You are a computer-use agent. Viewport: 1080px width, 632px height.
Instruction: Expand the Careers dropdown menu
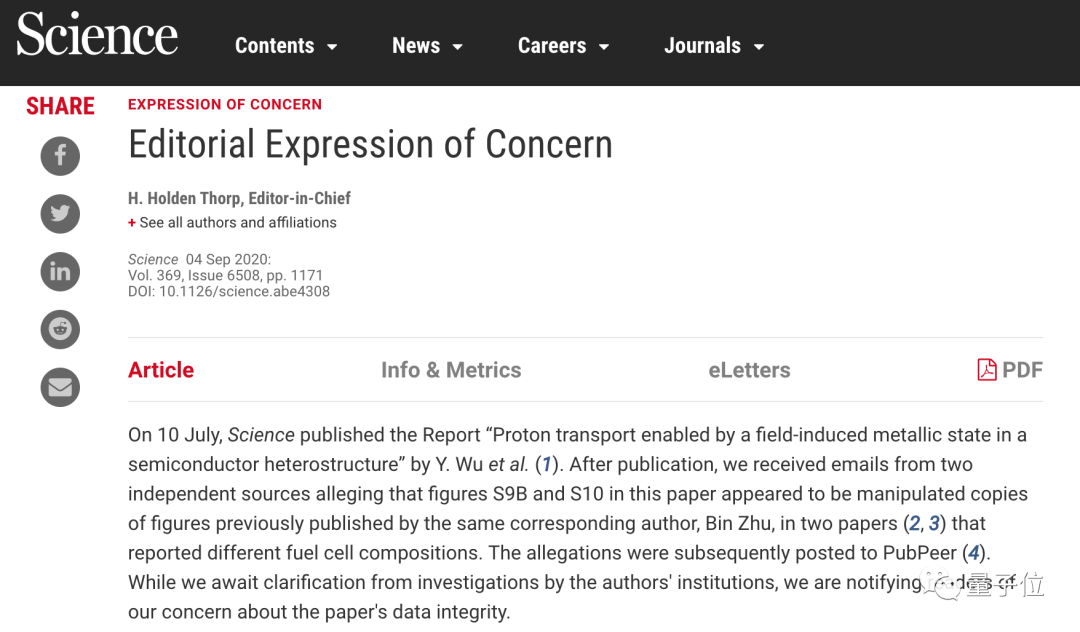point(563,45)
